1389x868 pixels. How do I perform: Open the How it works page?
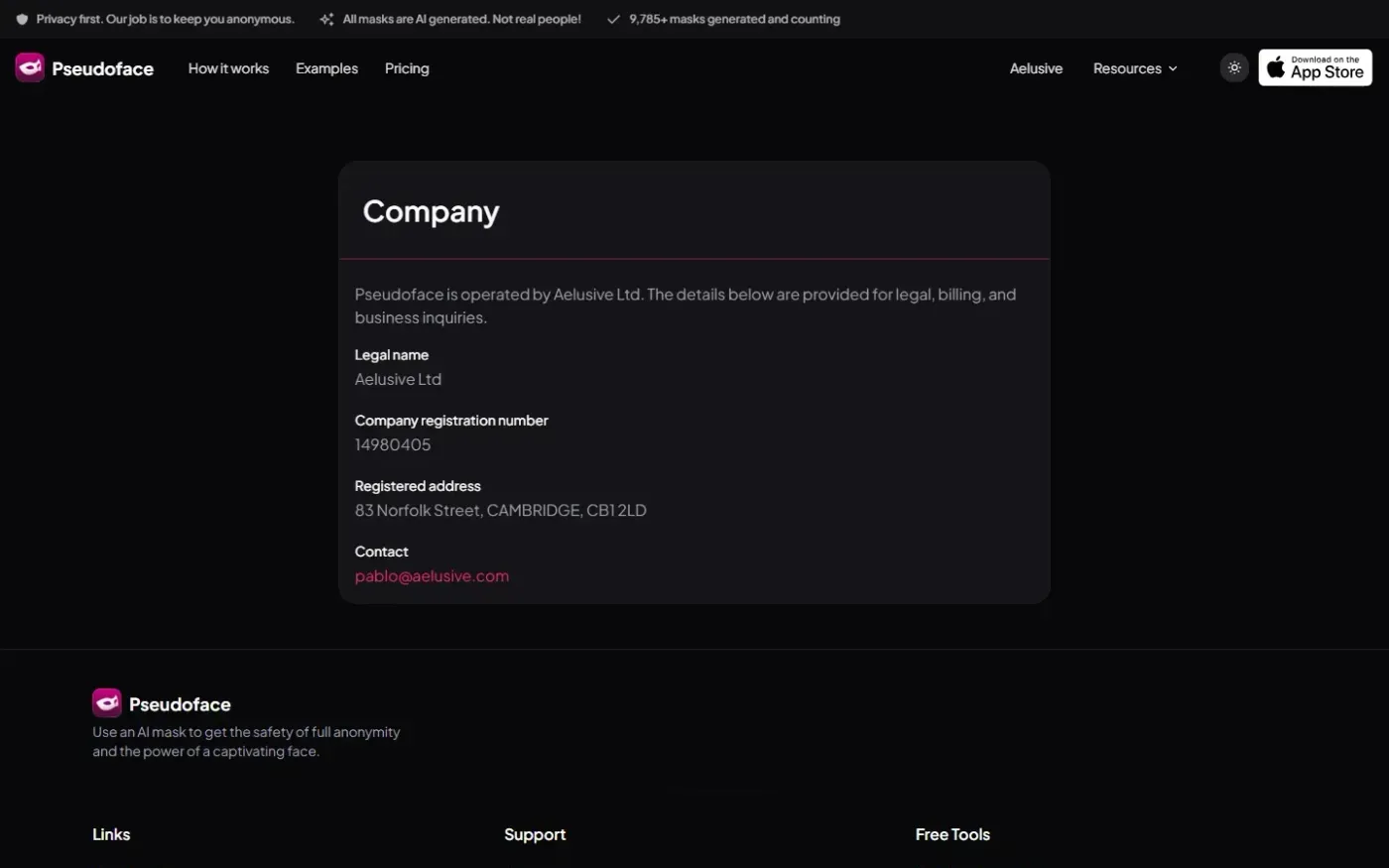pyautogui.click(x=228, y=68)
